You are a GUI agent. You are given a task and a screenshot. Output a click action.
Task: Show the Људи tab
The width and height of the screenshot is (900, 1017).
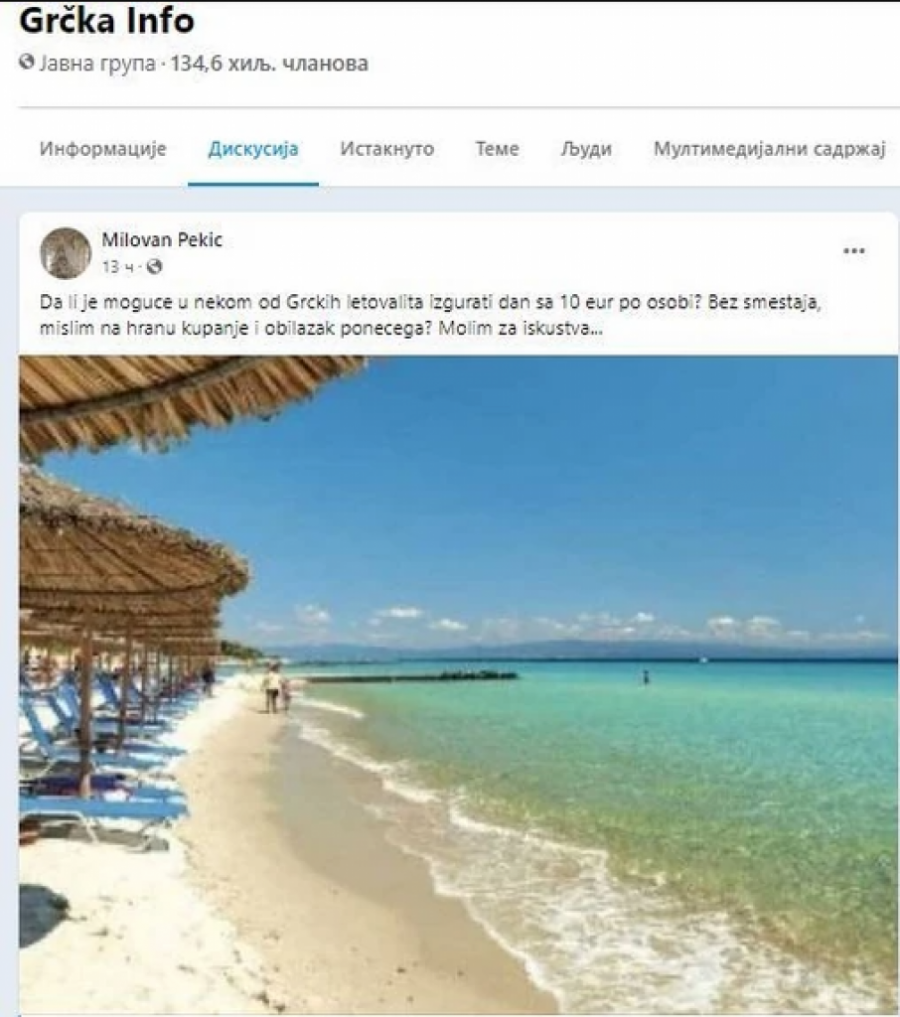586,149
